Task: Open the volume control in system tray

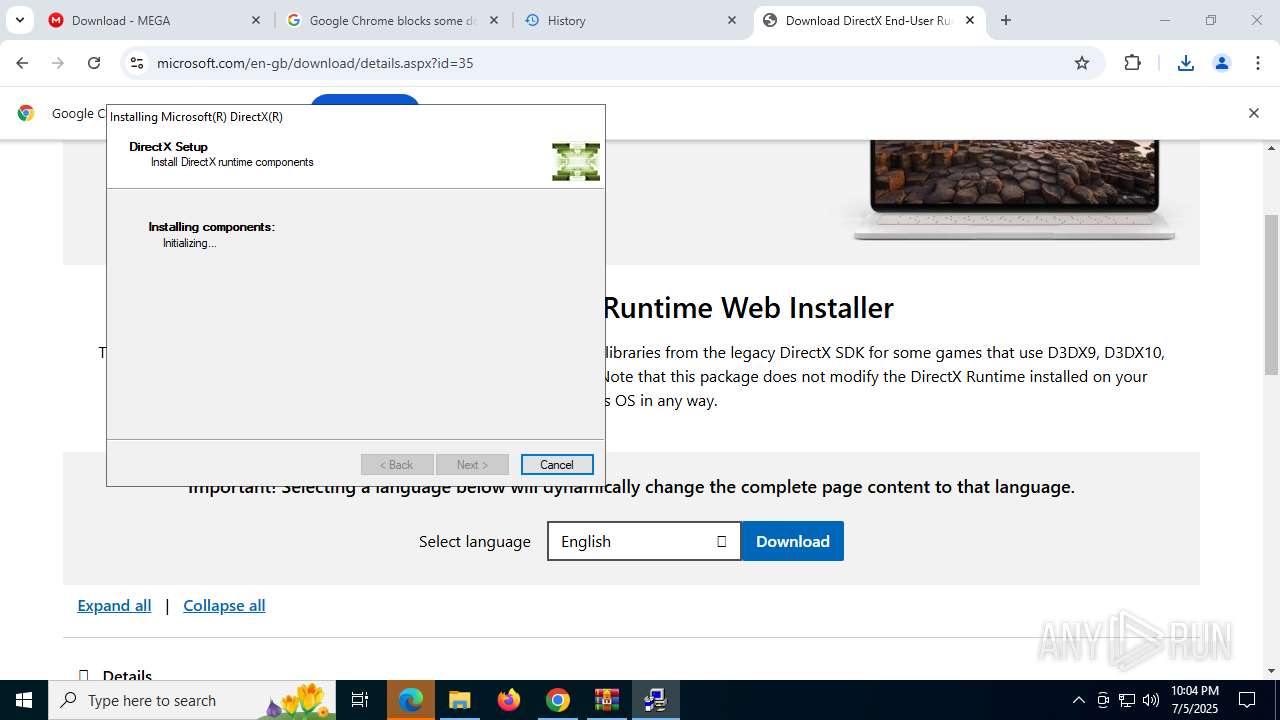Action: click(x=1151, y=700)
